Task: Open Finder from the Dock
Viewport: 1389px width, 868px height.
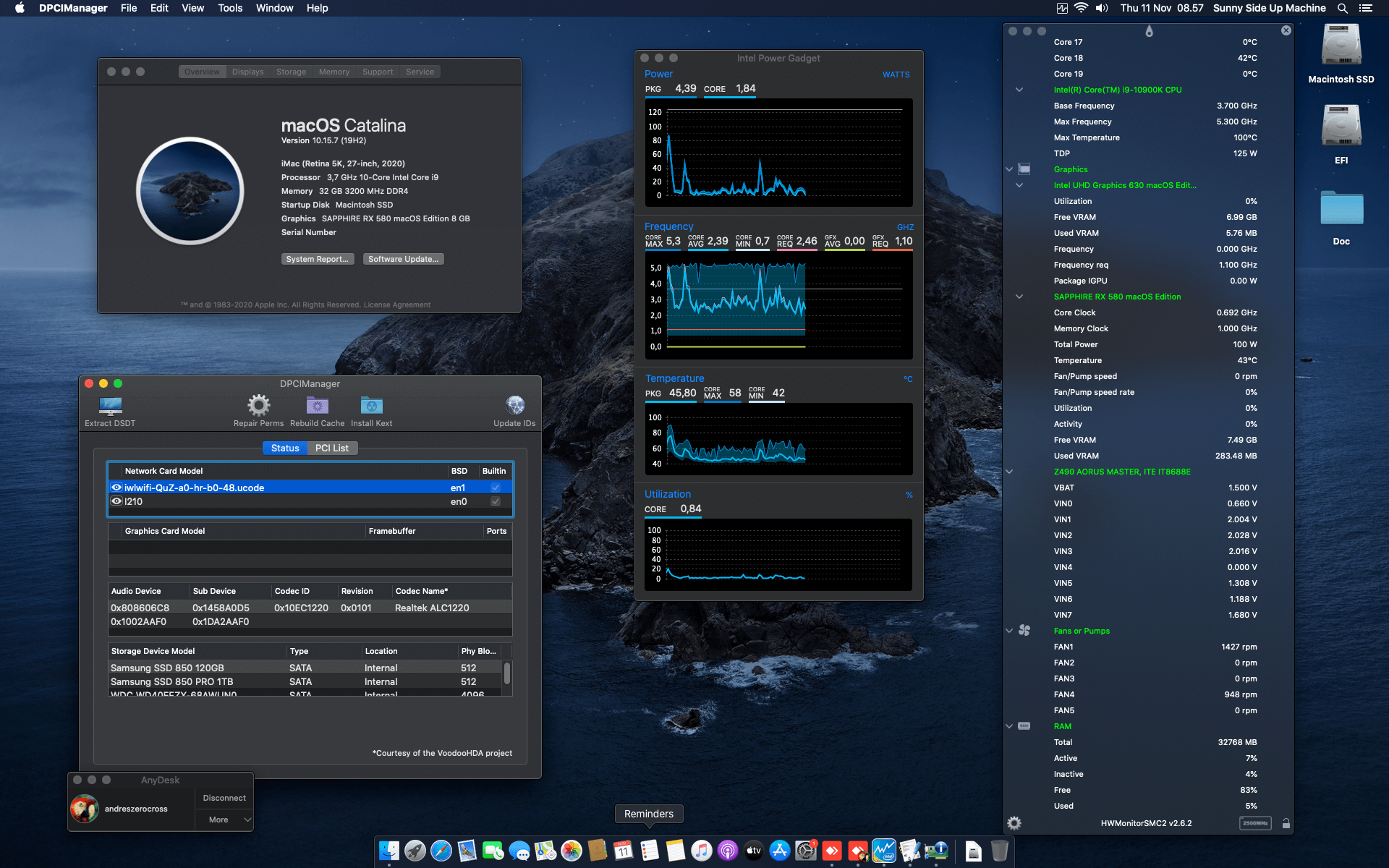Action: 389,851
